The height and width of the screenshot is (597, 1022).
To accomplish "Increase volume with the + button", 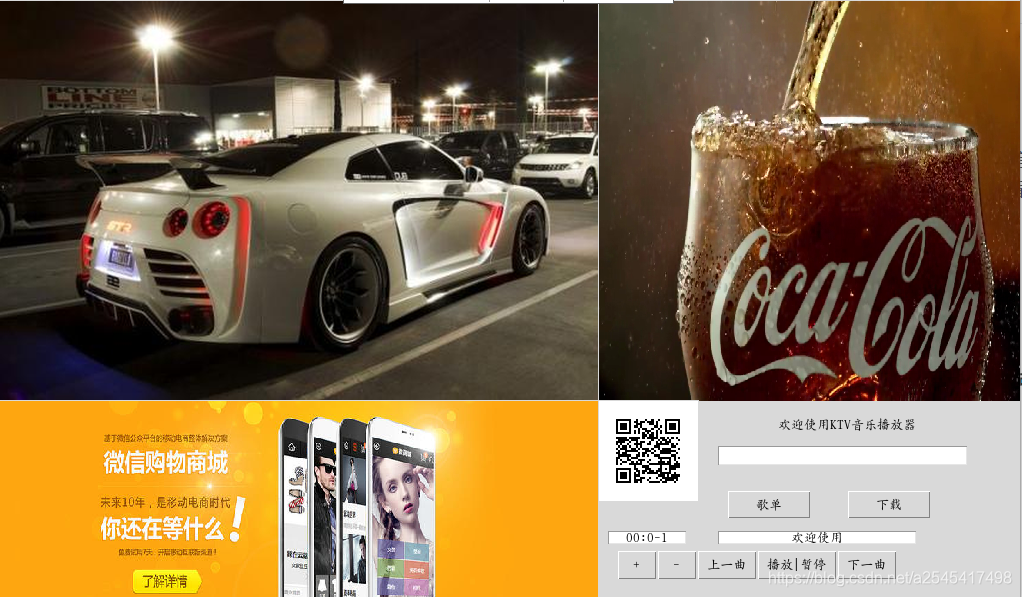I will (636, 564).
